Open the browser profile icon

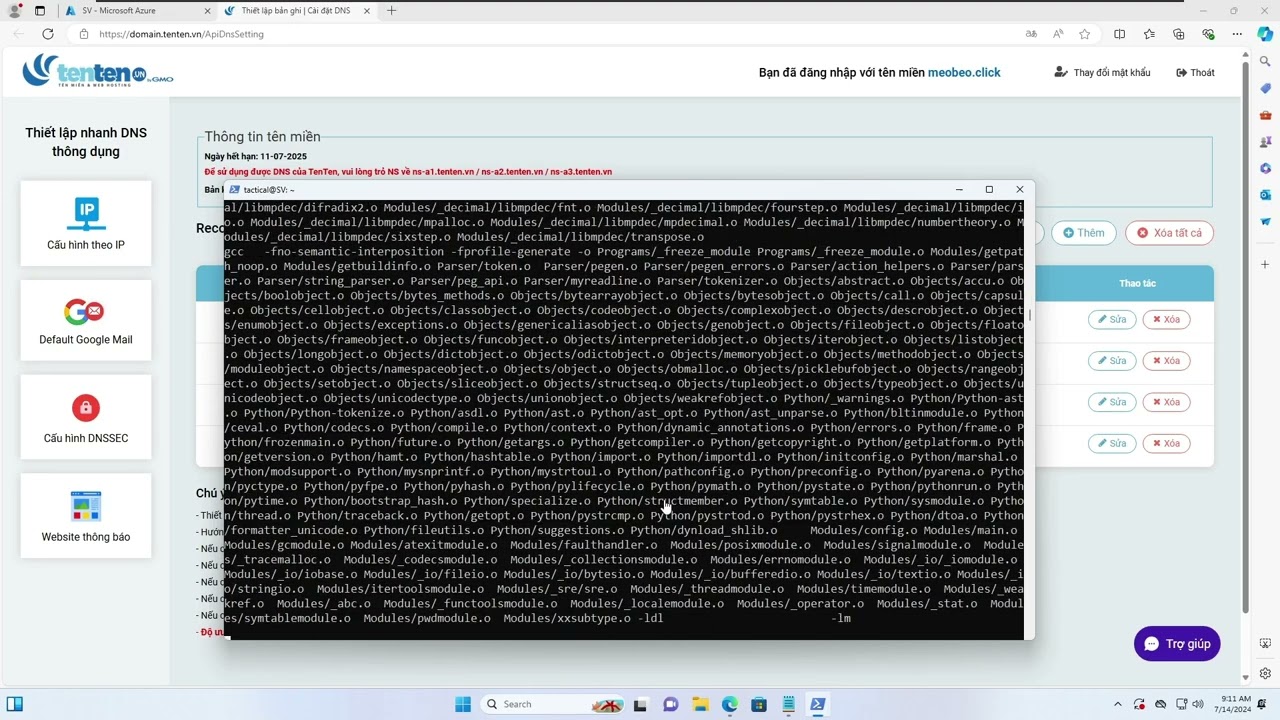pos(15,11)
